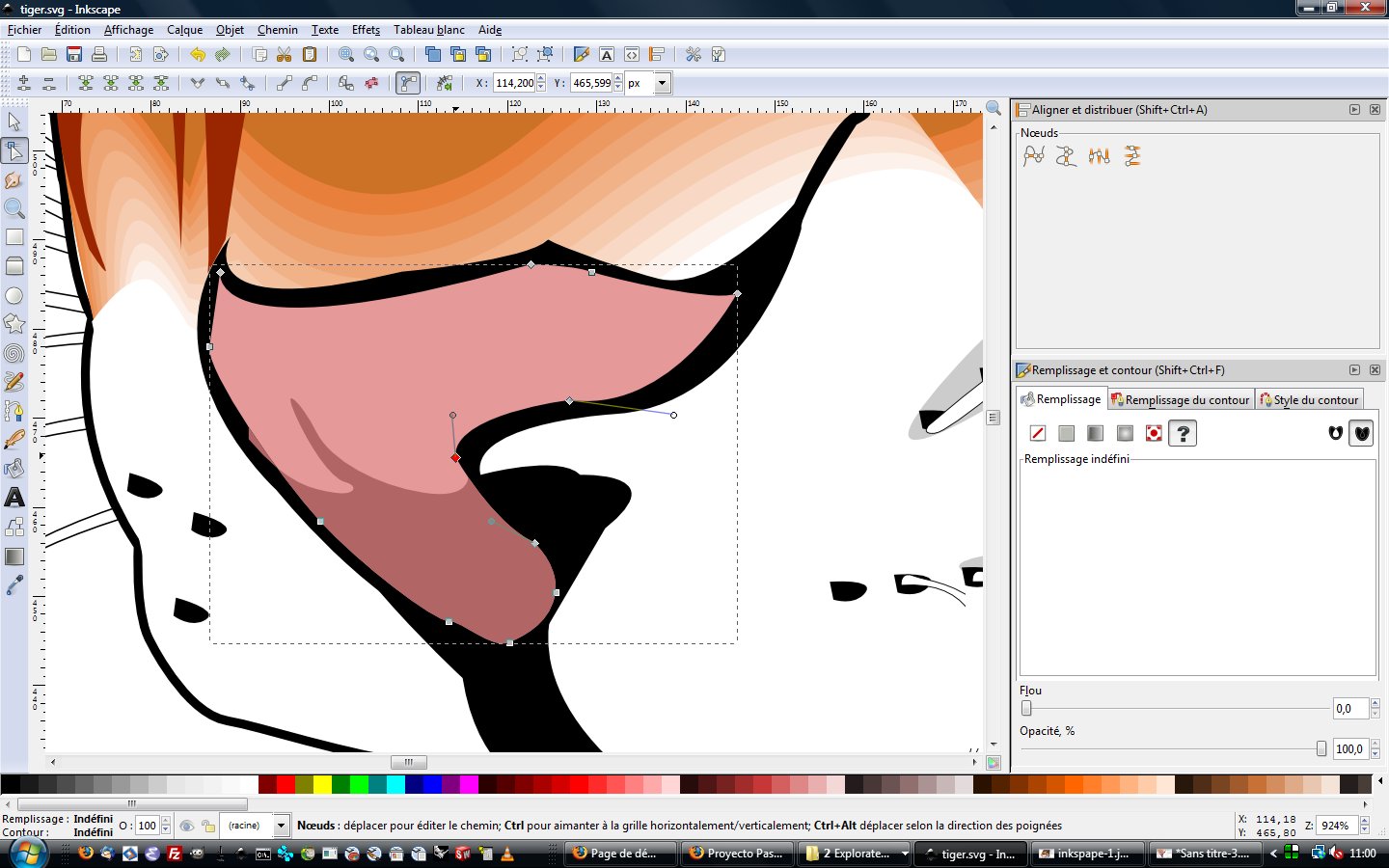Toggle layer lock icon in status bar
This screenshot has width=1389, height=868.
pos(208,826)
